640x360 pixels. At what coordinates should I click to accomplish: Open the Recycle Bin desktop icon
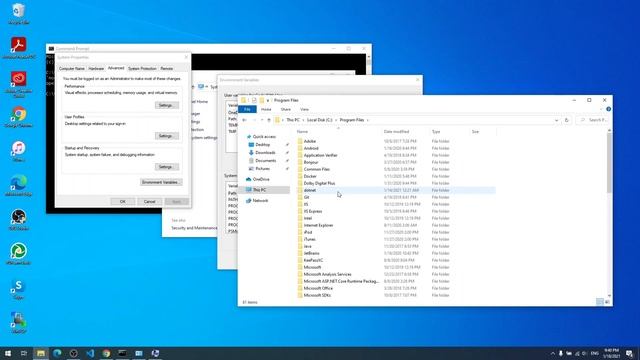point(18,13)
